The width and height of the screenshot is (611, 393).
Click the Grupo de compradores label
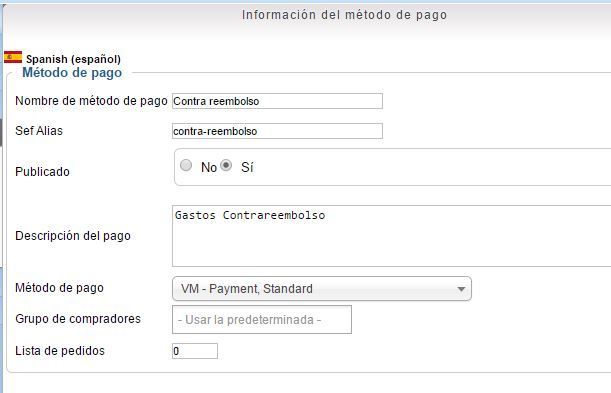(x=78, y=319)
